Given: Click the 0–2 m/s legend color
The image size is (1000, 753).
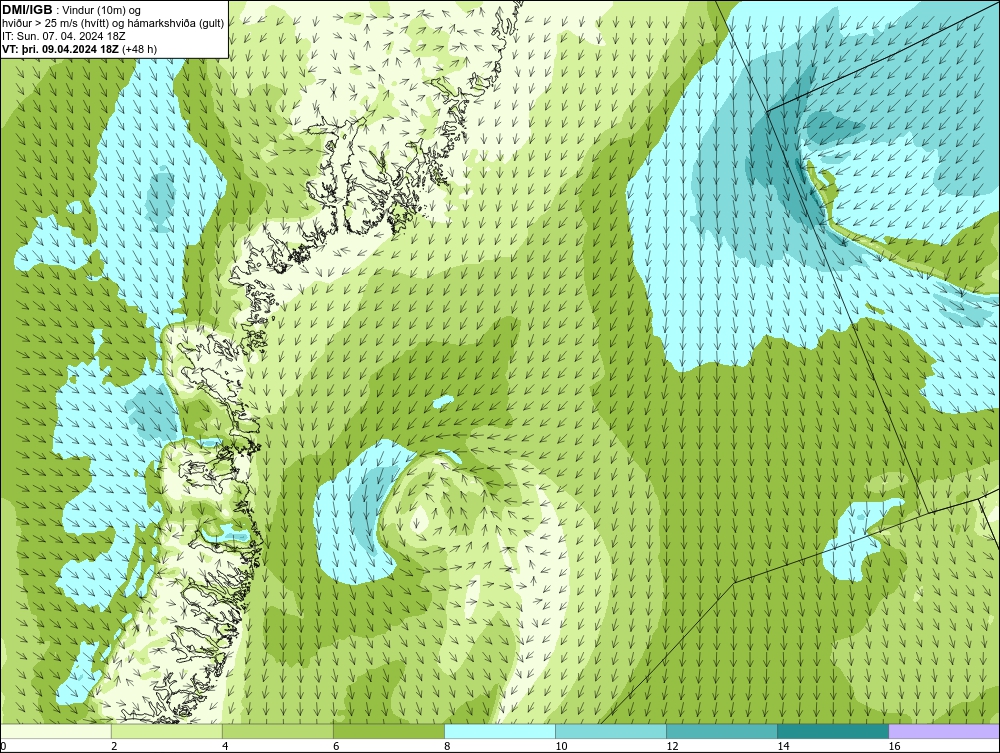Looking at the screenshot, I should point(56,731).
